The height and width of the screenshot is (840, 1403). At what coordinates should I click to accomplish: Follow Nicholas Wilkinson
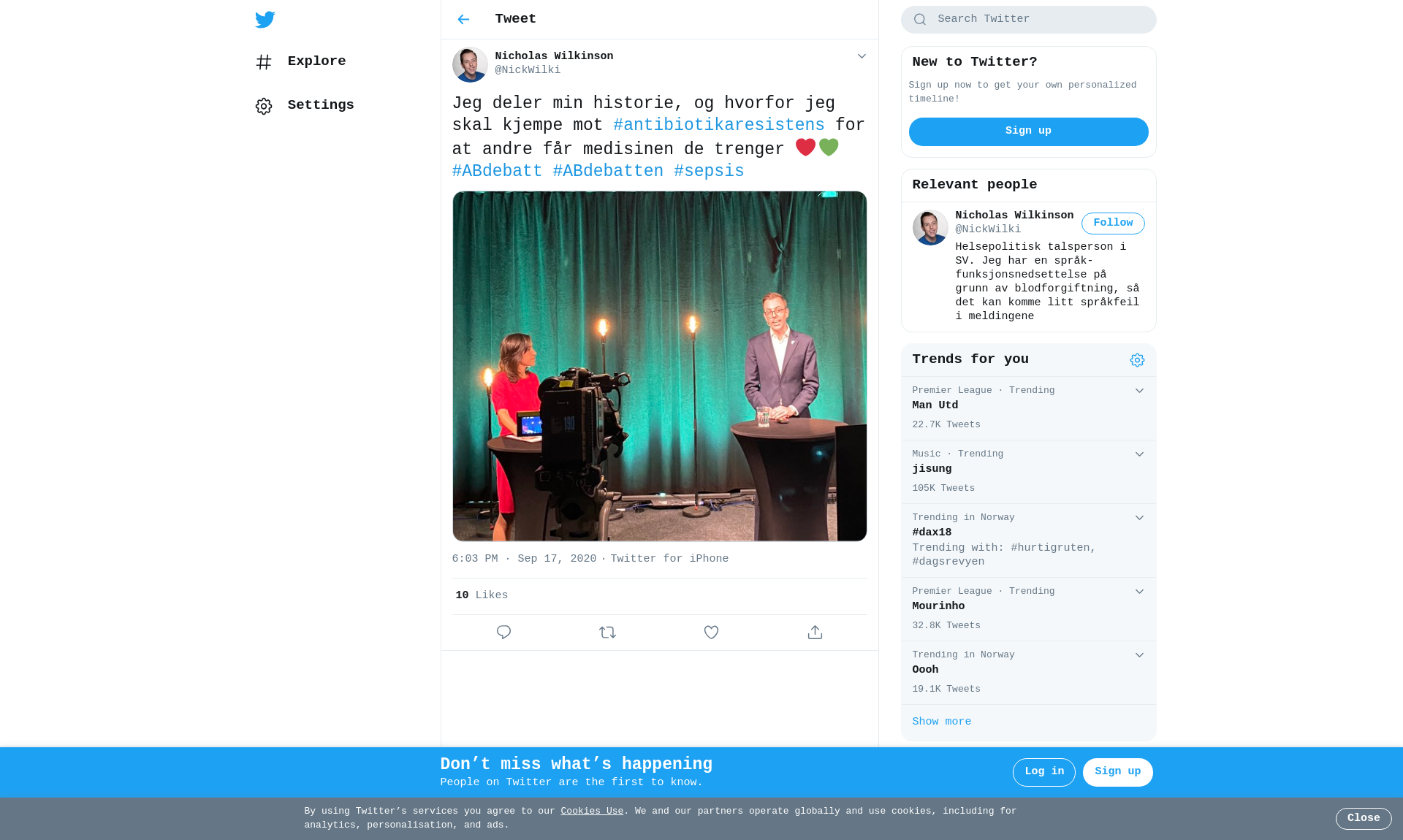tap(1113, 224)
